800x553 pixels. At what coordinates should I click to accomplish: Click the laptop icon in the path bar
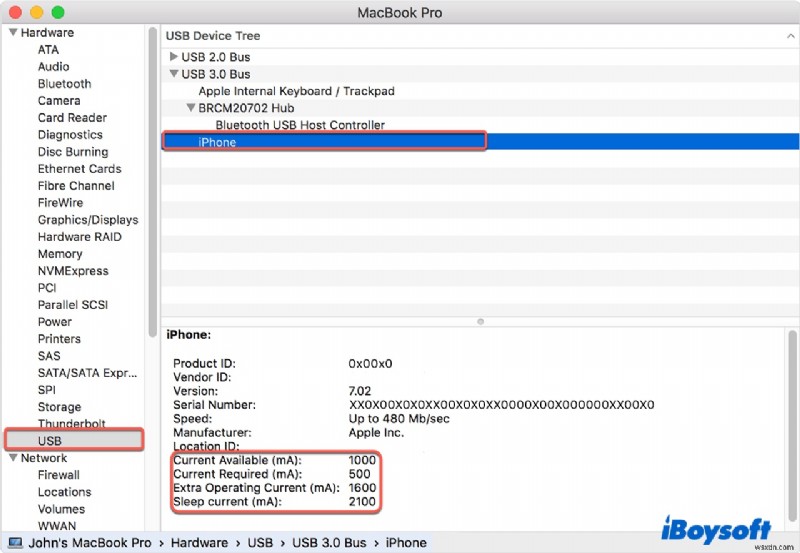coord(15,543)
